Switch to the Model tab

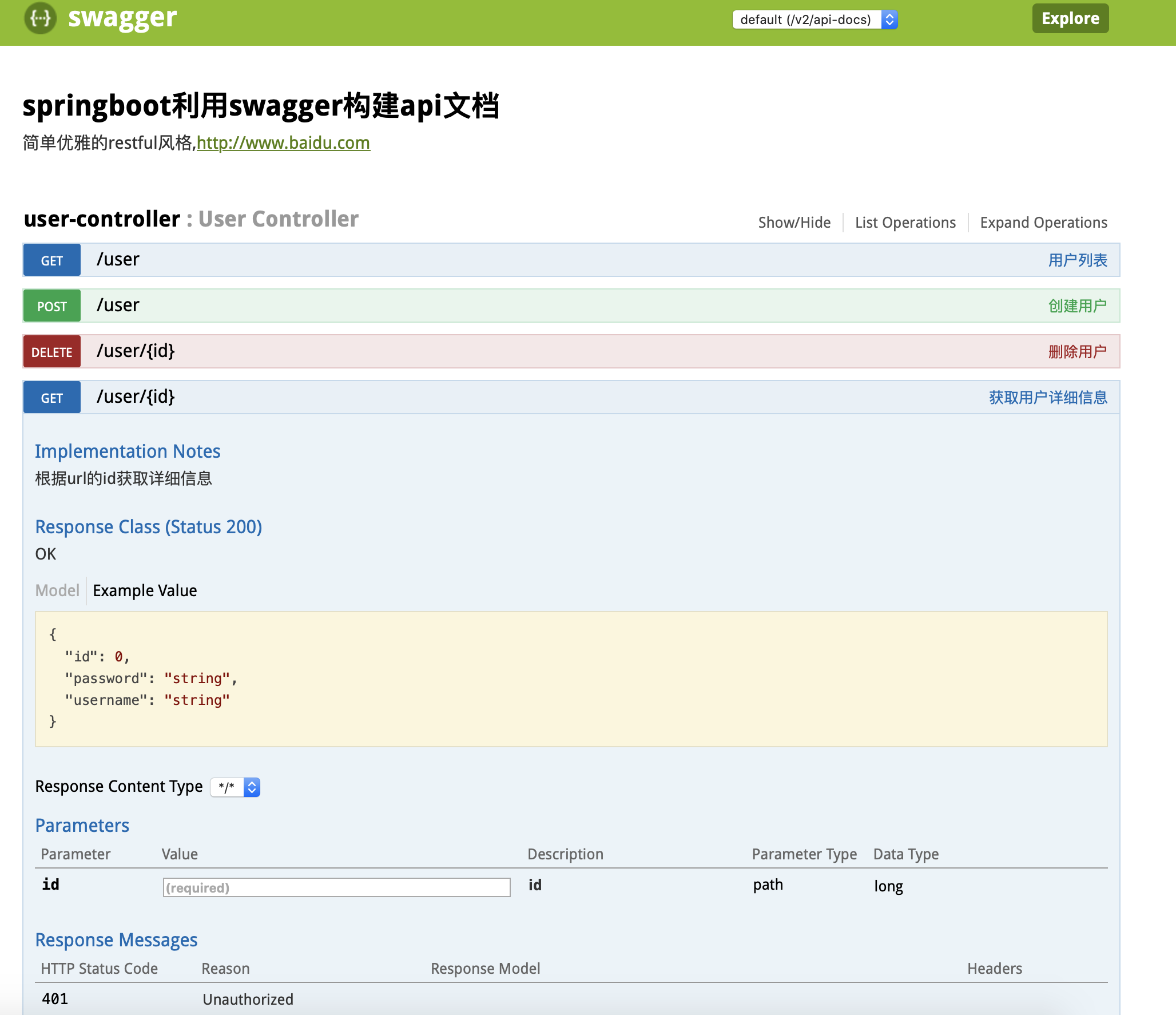57,590
